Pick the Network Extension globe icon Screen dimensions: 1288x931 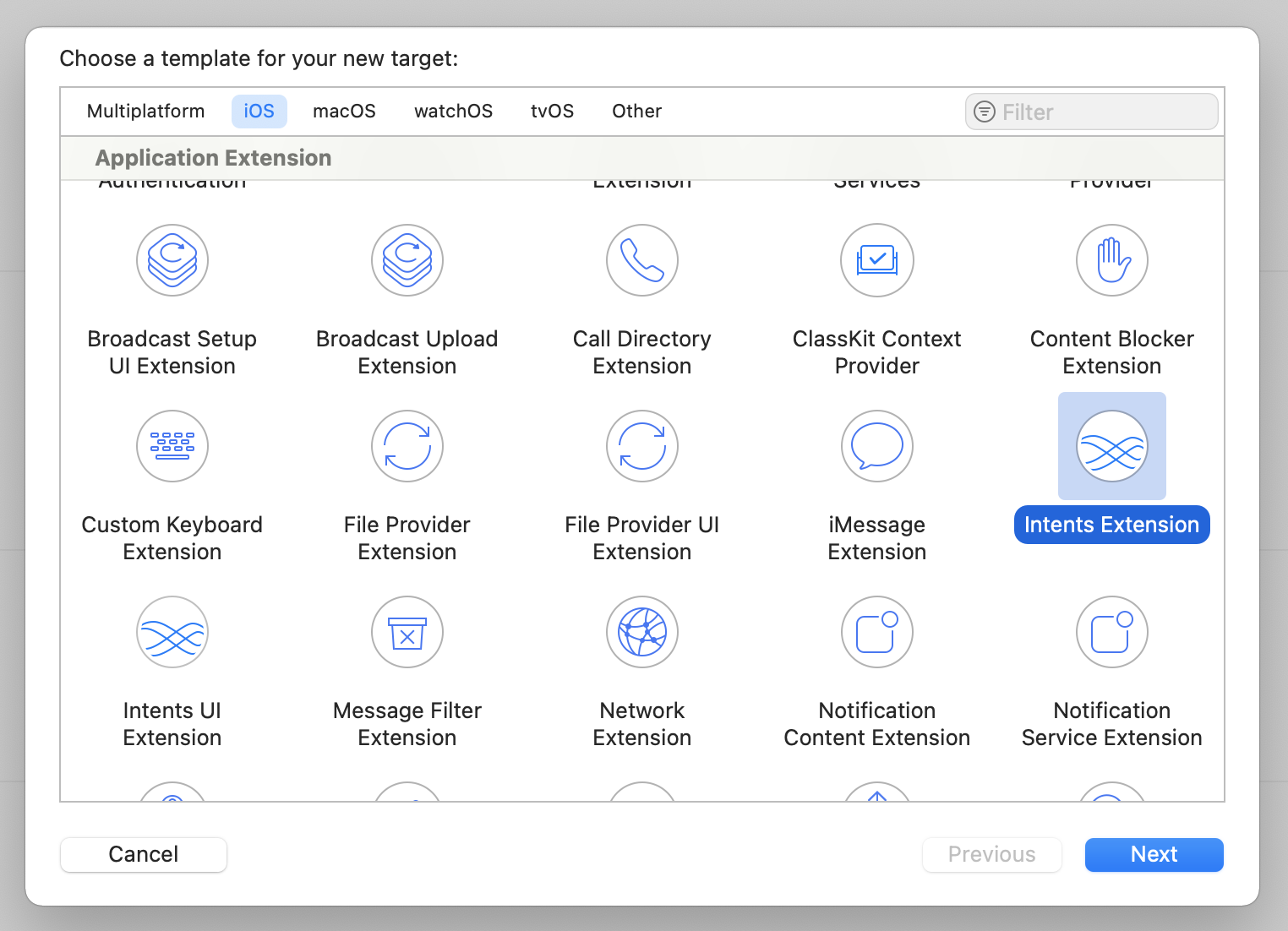(642, 632)
